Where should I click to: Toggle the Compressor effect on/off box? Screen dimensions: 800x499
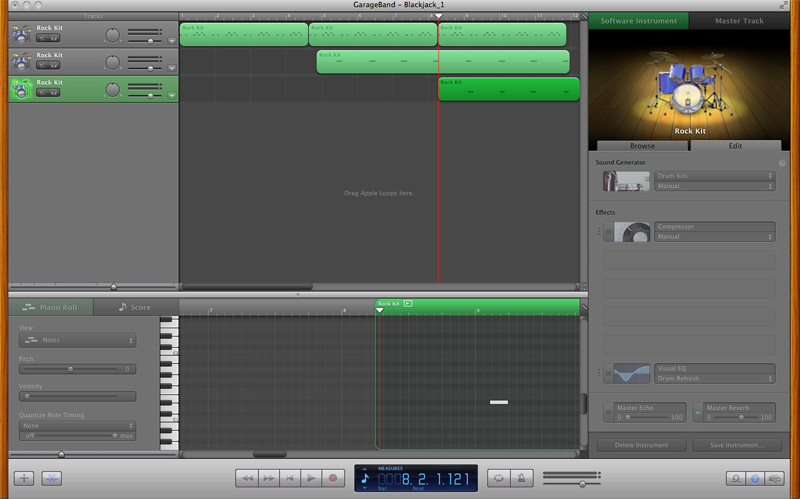608,232
